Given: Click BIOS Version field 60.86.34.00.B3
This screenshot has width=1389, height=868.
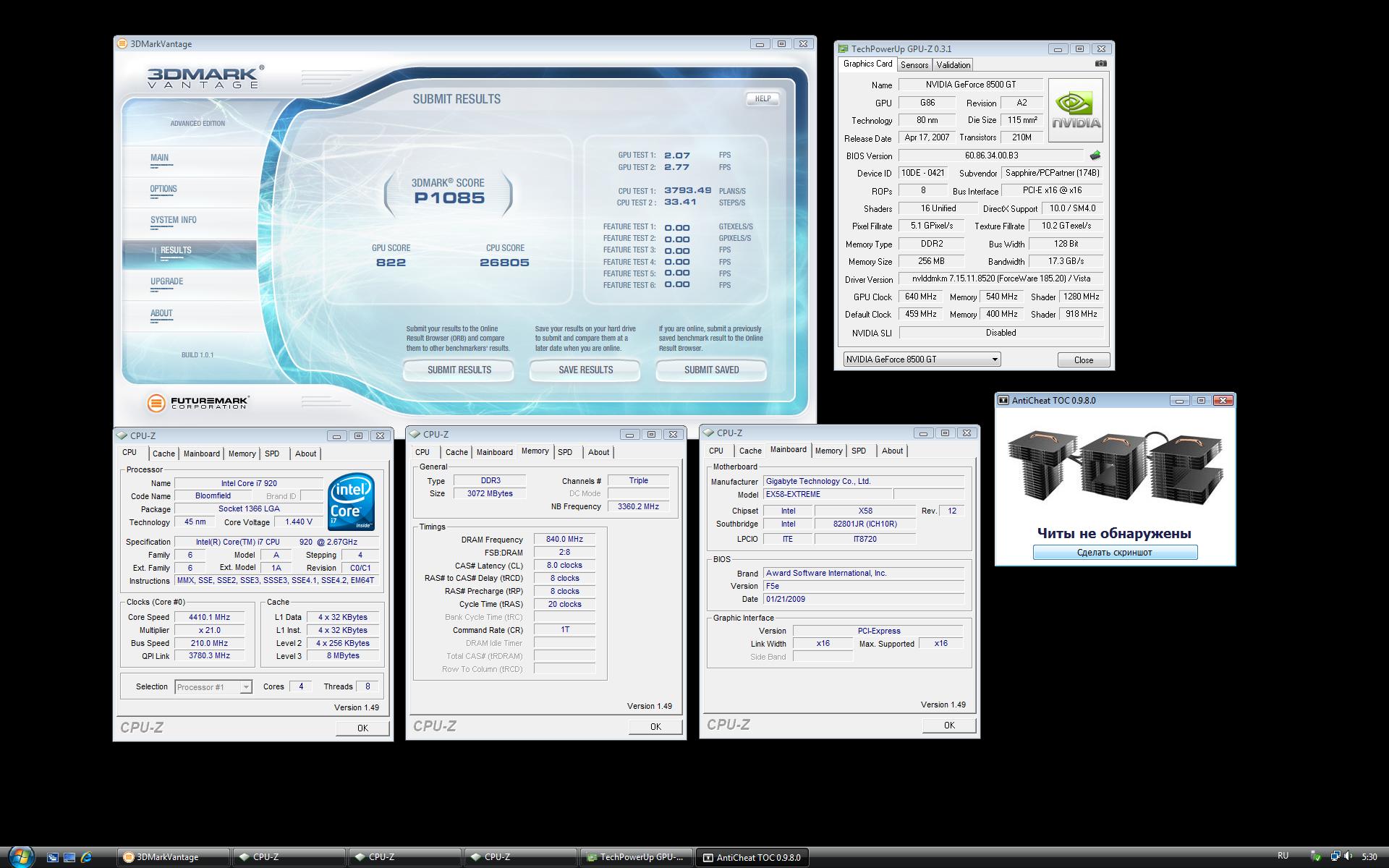Looking at the screenshot, I should coord(991,156).
